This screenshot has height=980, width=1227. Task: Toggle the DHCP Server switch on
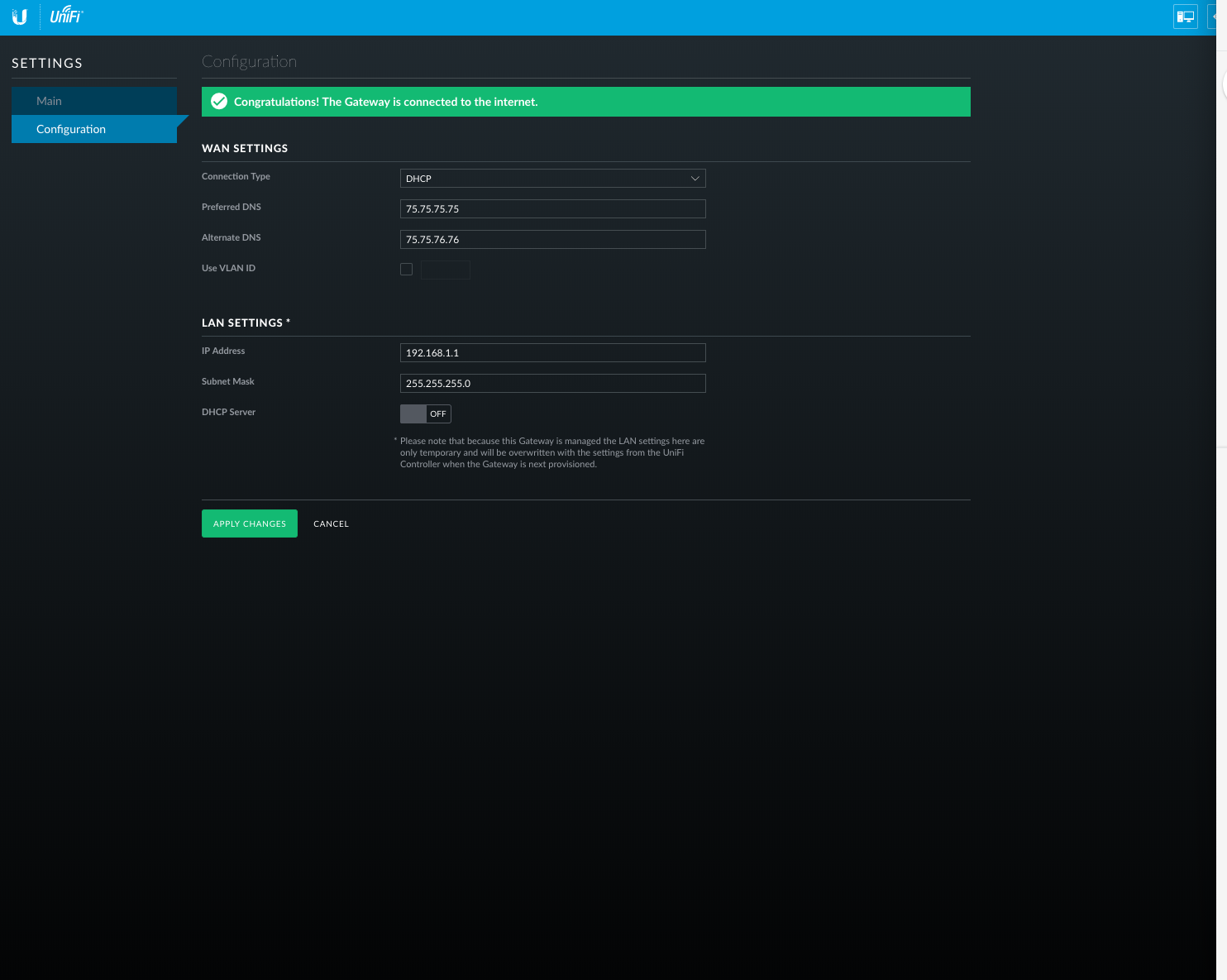tap(425, 414)
